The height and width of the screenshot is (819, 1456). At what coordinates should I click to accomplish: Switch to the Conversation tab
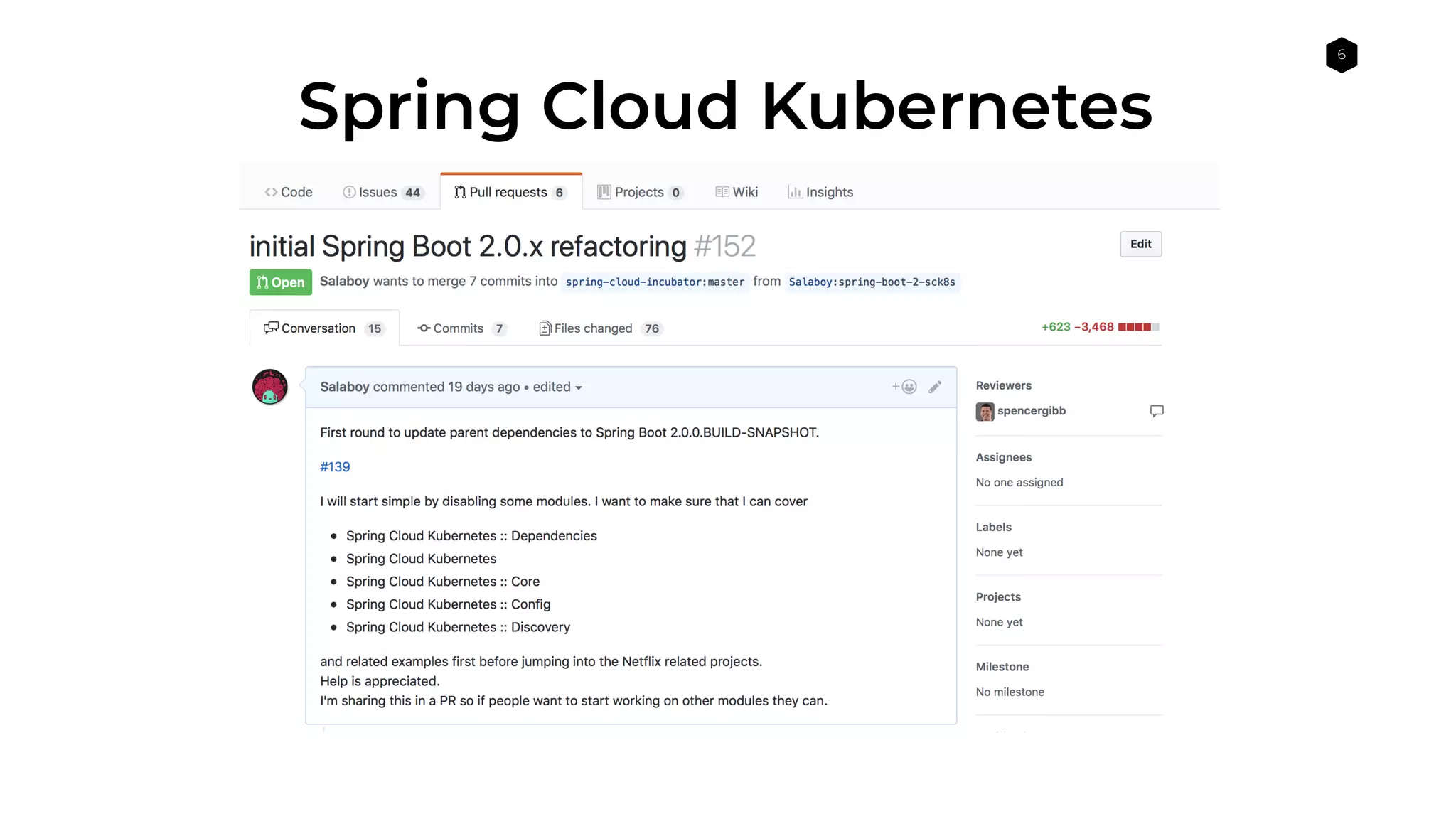tap(324, 328)
